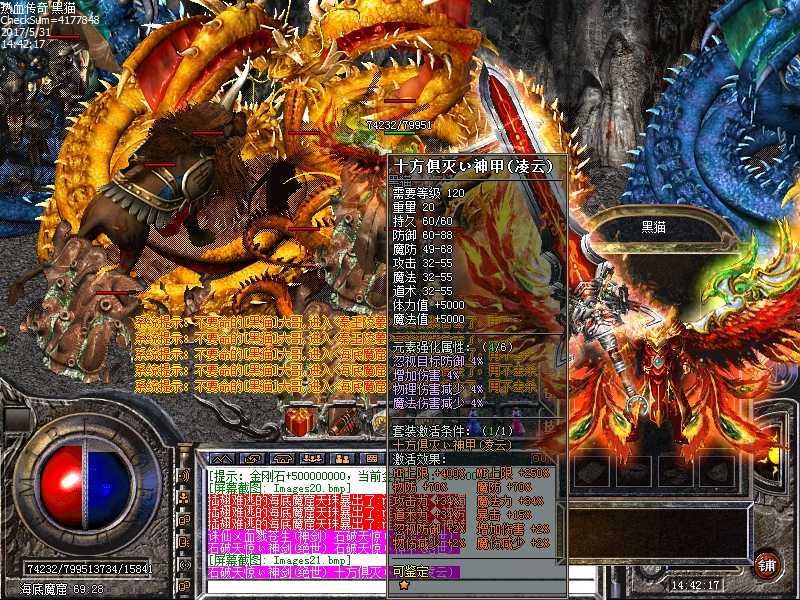Click the 激活效果 heading
Screen dimensions: 800x600
(x=419, y=459)
